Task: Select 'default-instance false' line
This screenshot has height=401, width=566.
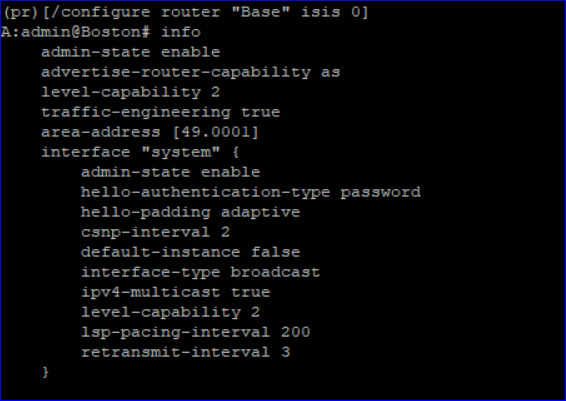Action: [x=190, y=252]
